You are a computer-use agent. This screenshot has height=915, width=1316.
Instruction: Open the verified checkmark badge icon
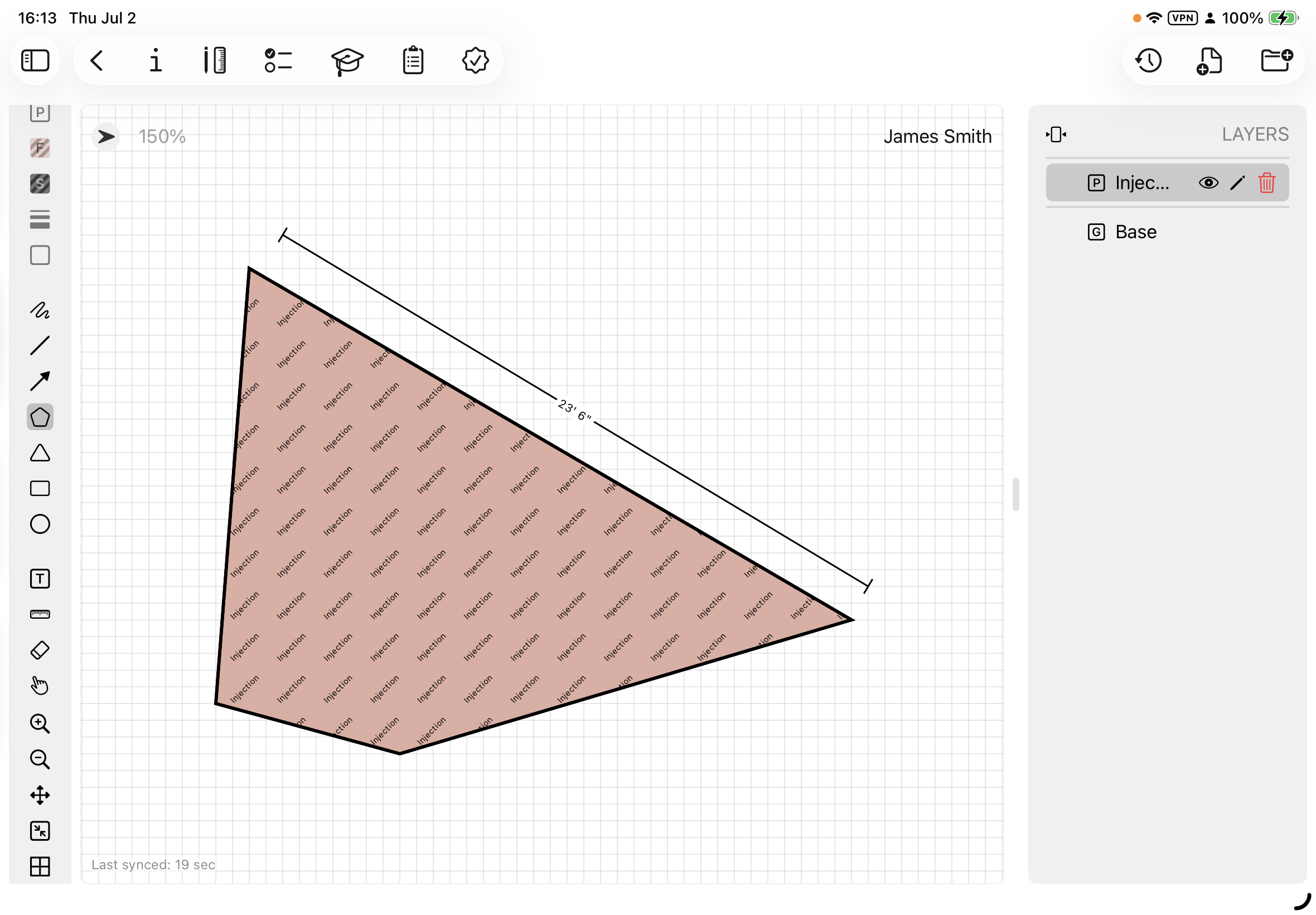(x=475, y=60)
